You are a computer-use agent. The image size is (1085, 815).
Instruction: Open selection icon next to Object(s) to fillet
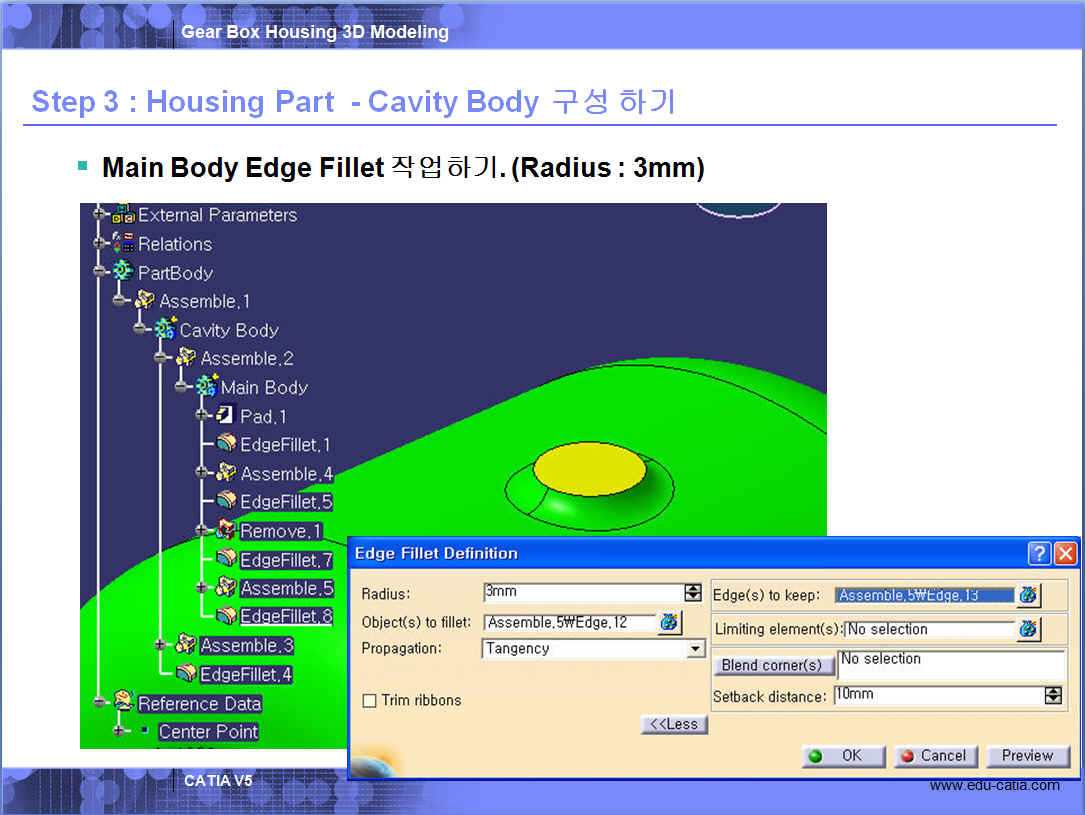tap(669, 623)
